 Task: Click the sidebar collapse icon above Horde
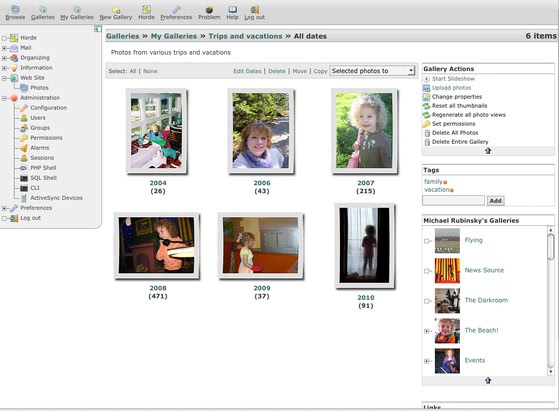coord(98,29)
